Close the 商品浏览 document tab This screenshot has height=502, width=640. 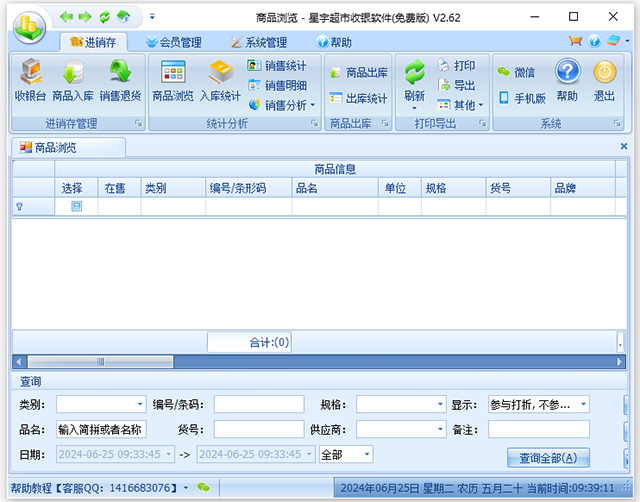[624, 146]
